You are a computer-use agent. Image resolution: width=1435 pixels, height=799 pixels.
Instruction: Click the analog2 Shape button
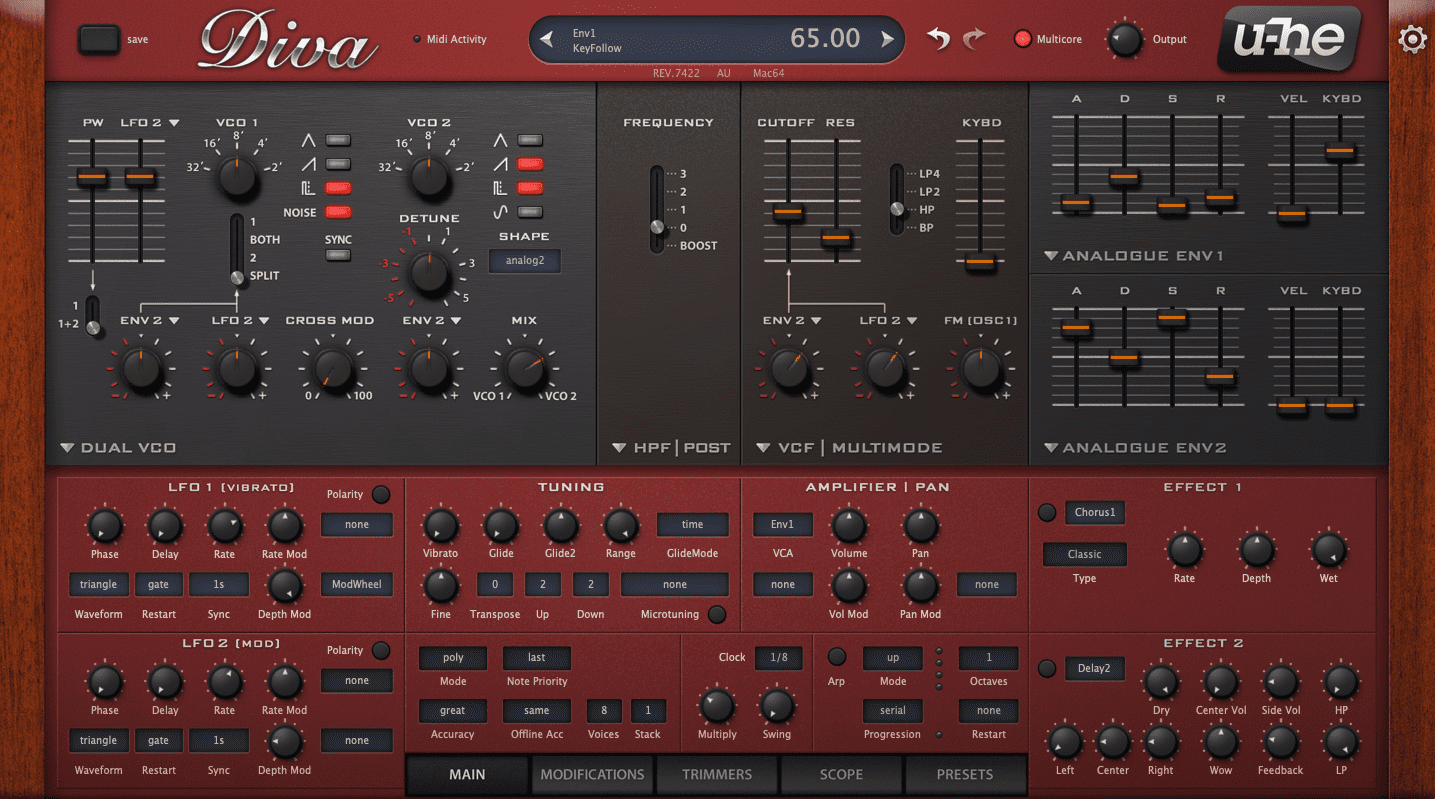click(525, 261)
